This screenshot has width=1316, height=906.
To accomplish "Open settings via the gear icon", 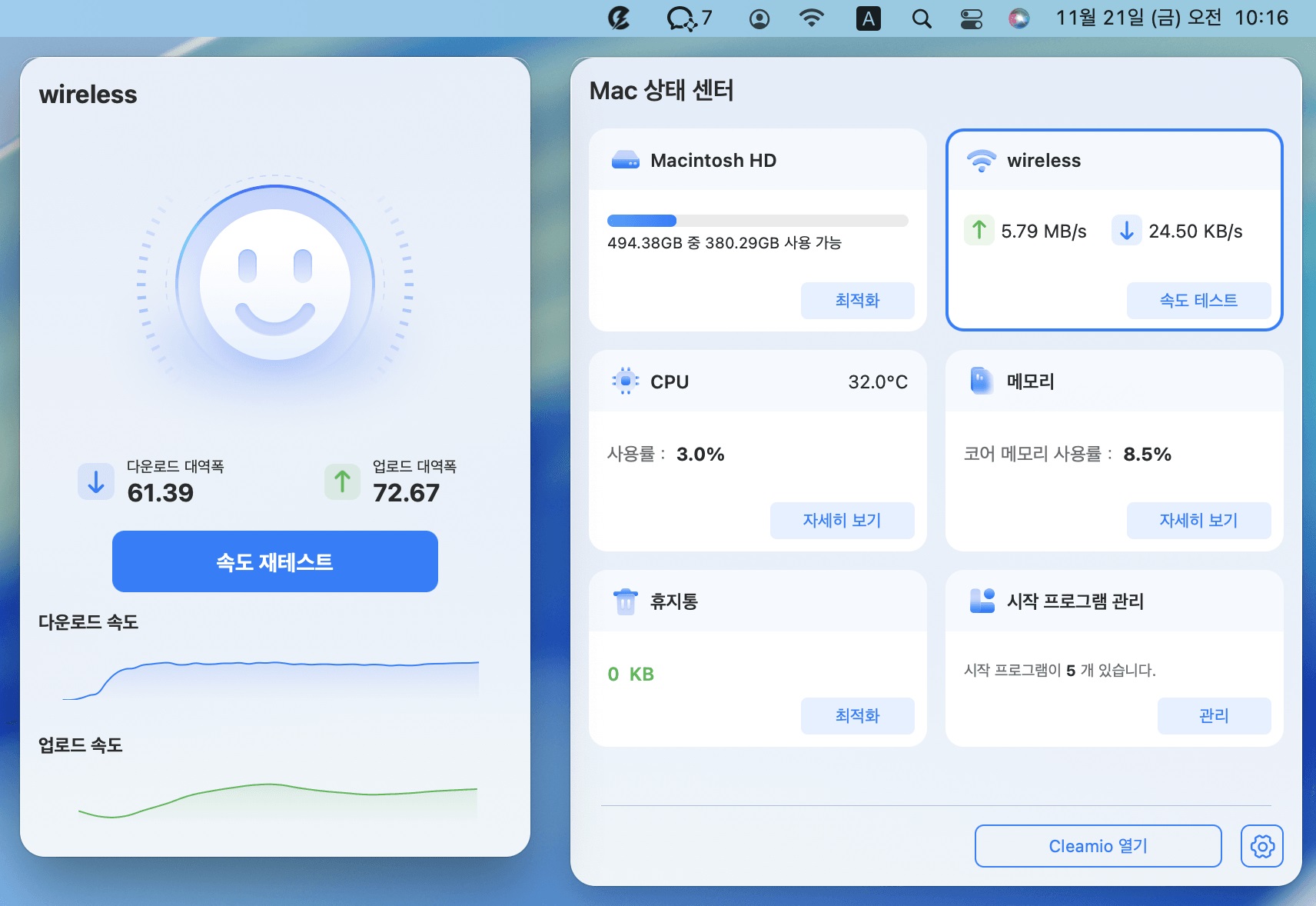I will [1261, 845].
